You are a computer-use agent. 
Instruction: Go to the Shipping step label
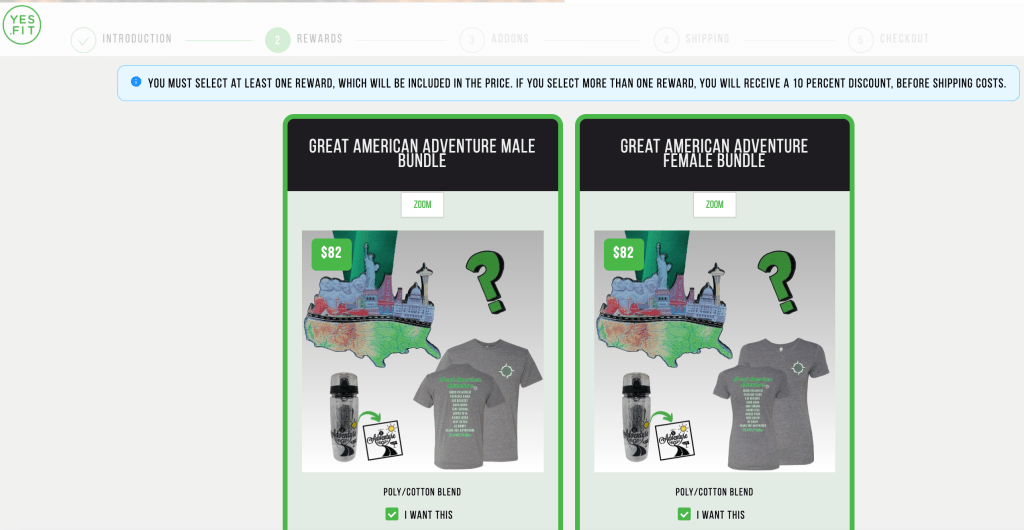coord(707,39)
